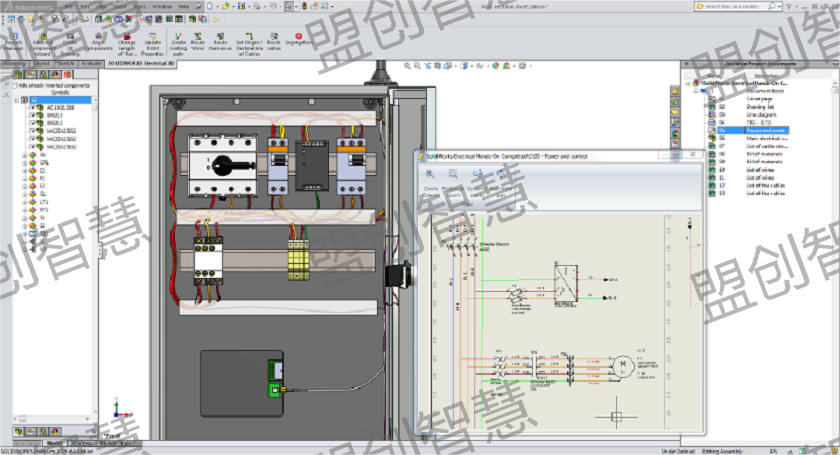Activate the Route Harnesses command

coord(220,42)
